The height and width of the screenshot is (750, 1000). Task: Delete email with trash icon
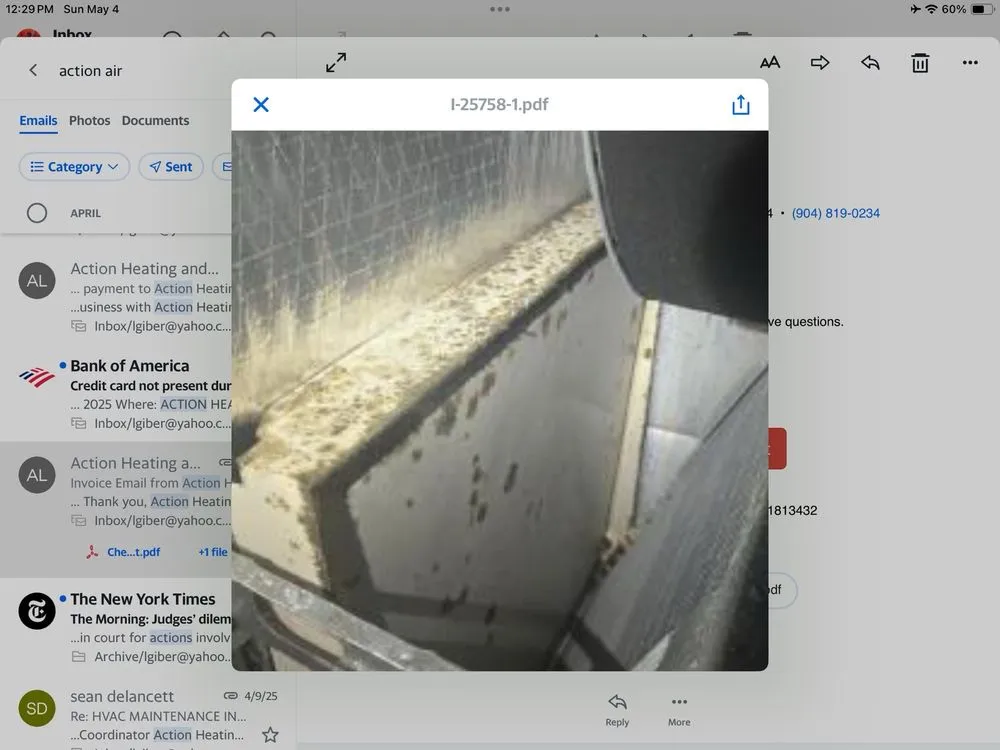(x=920, y=63)
